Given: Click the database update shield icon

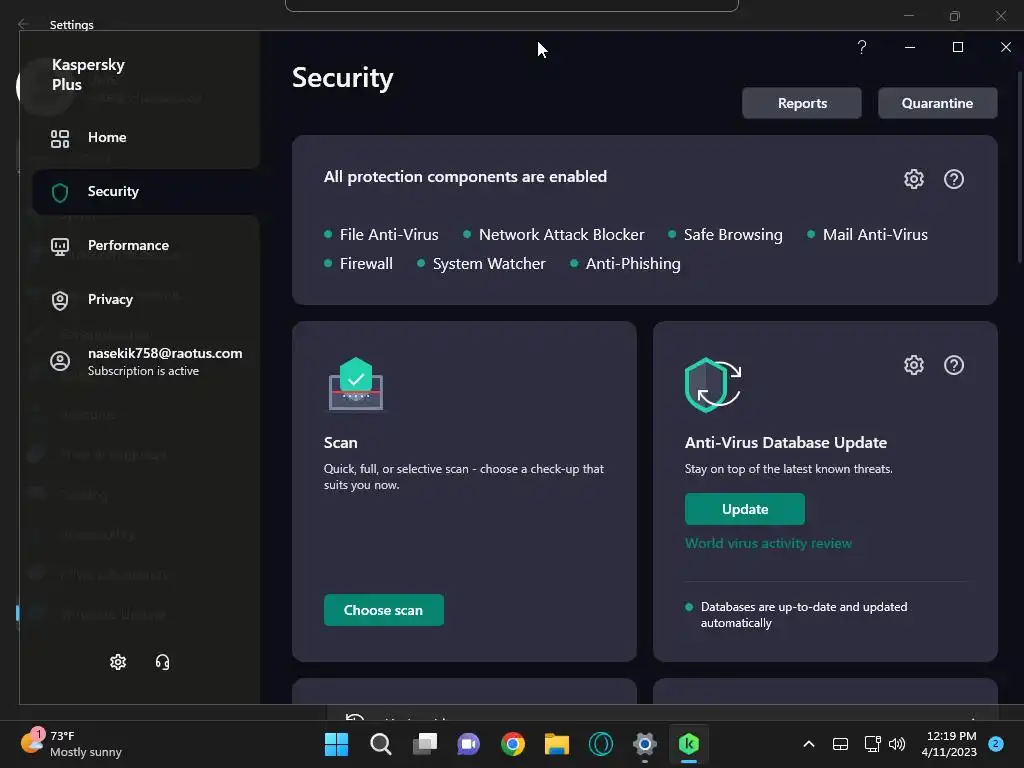Looking at the screenshot, I should pyautogui.click(x=712, y=385).
